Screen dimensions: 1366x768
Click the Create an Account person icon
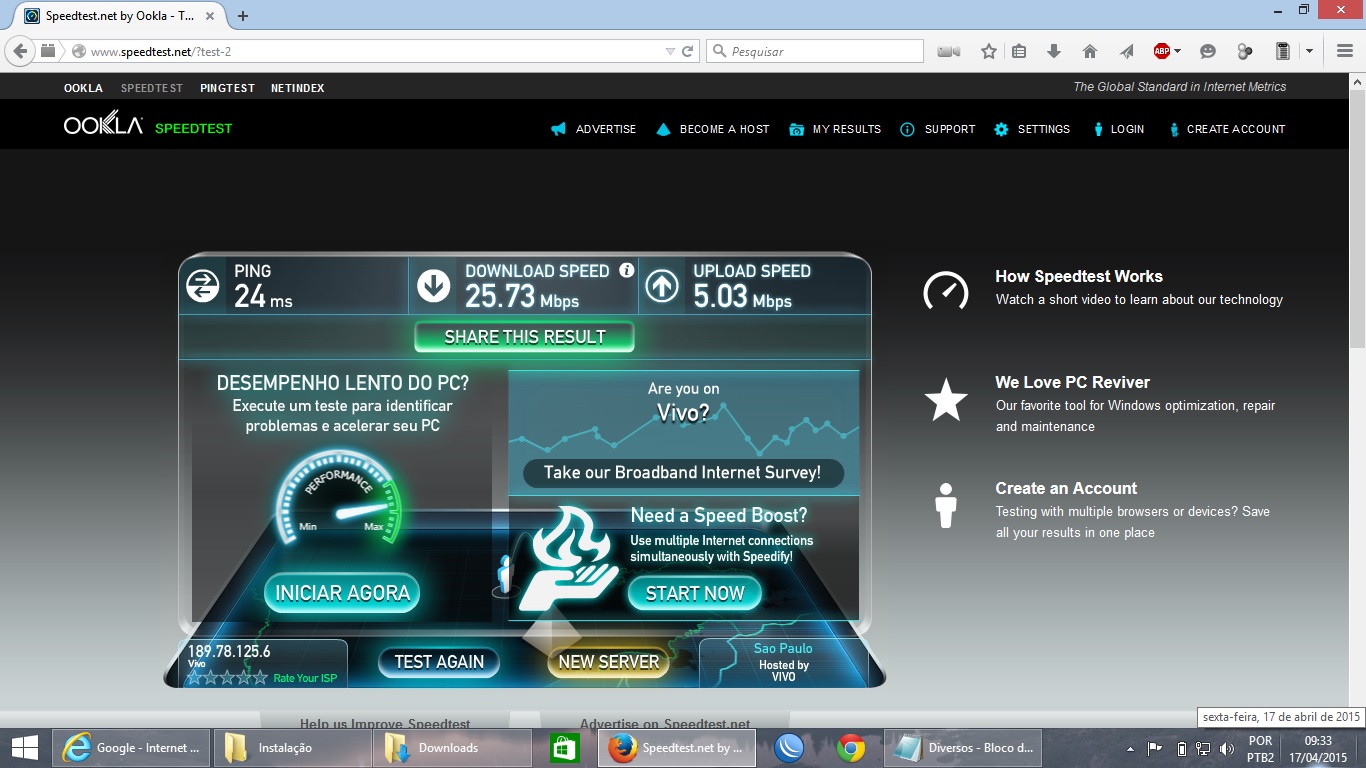tap(945, 506)
